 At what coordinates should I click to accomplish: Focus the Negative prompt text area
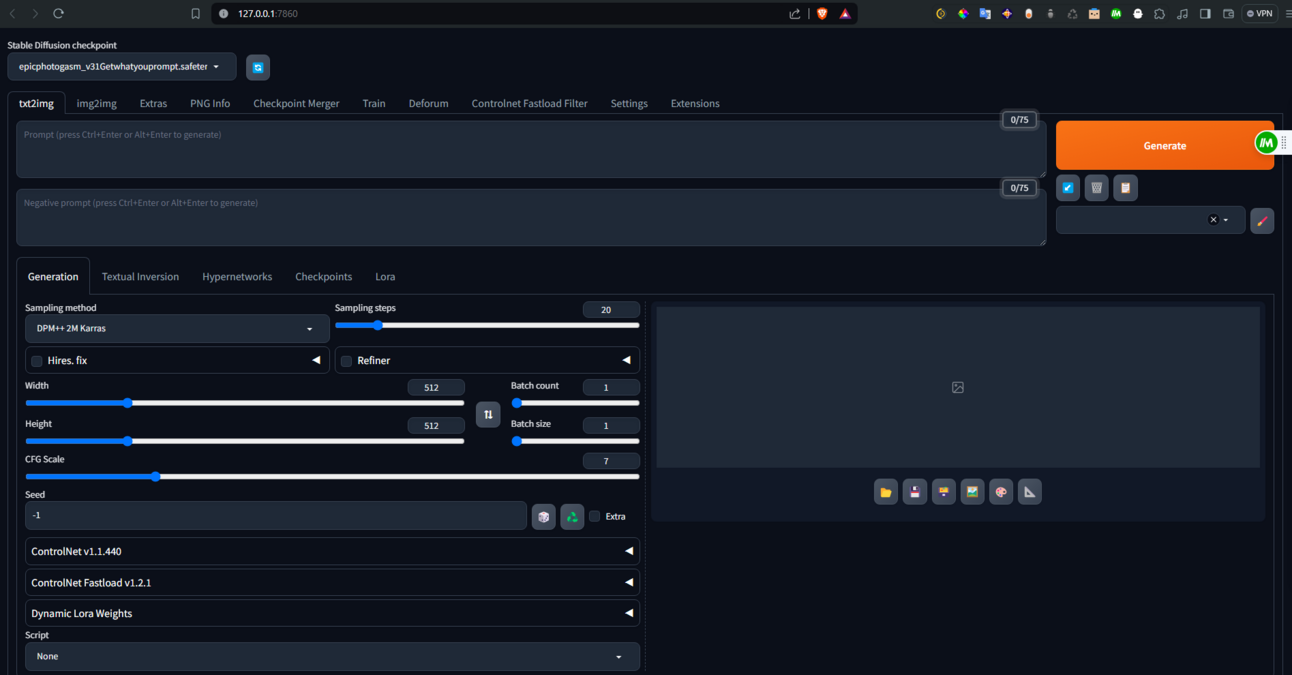pyautogui.click(x=531, y=218)
